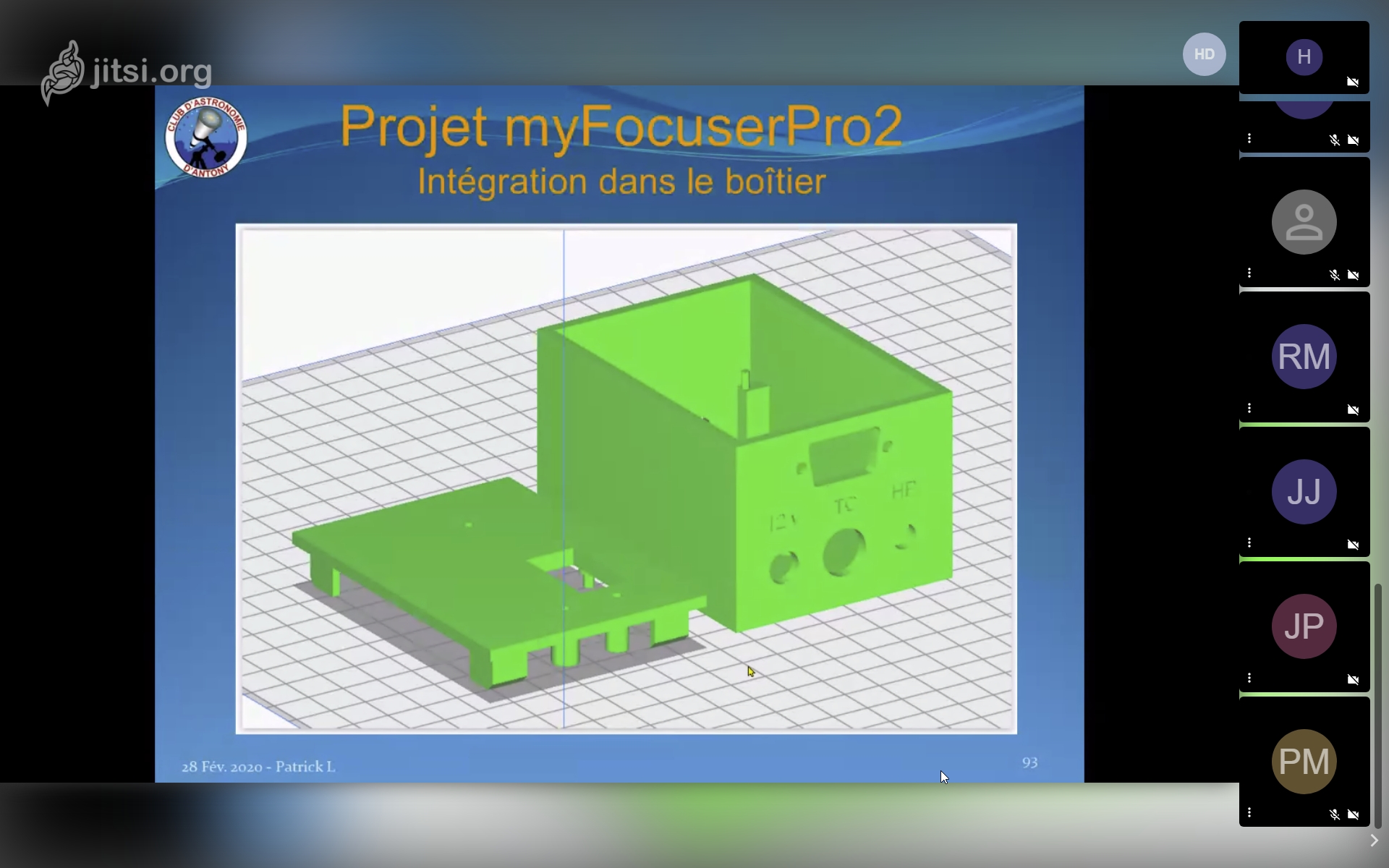Click camera-off icon on JJ's tile
Image resolution: width=1389 pixels, height=868 pixels.
1353,545
